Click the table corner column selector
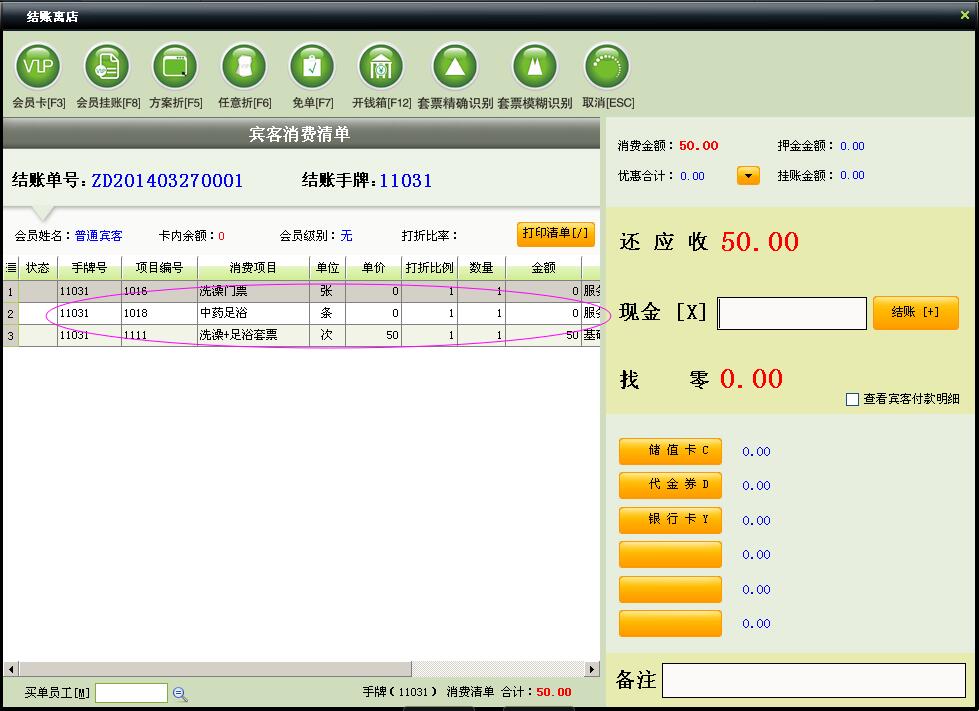 tap(11, 268)
